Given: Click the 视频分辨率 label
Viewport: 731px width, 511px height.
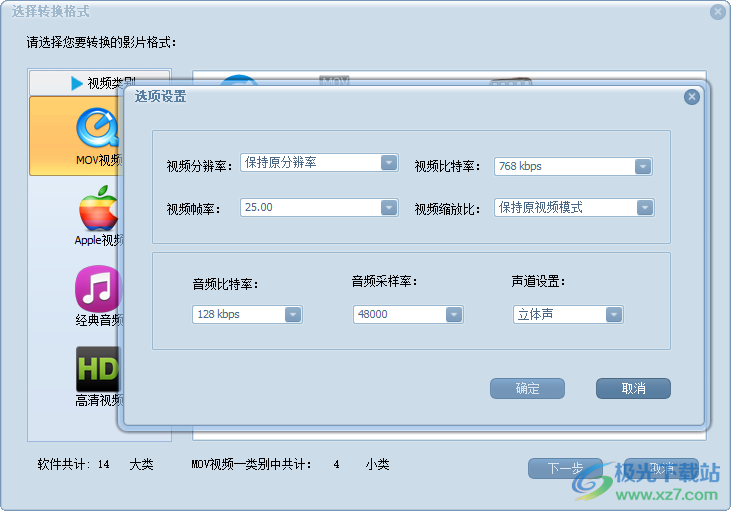Looking at the screenshot, I should pyautogui.click(x=199, y=166).
